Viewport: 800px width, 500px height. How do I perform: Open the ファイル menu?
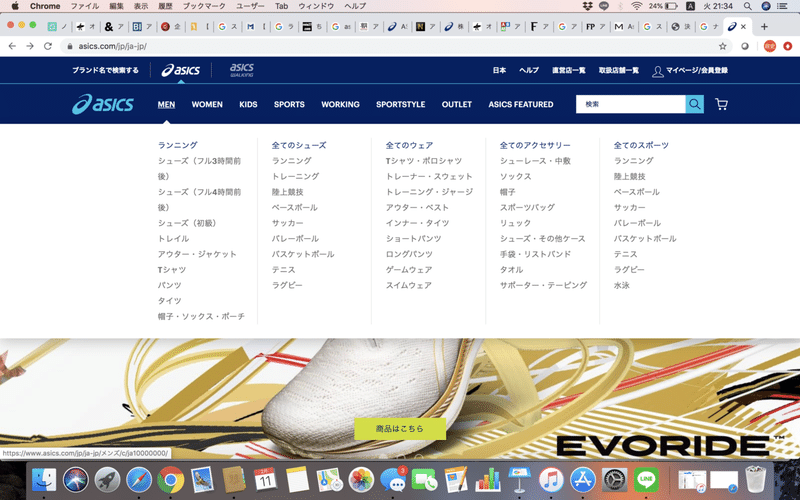(85, 6)
